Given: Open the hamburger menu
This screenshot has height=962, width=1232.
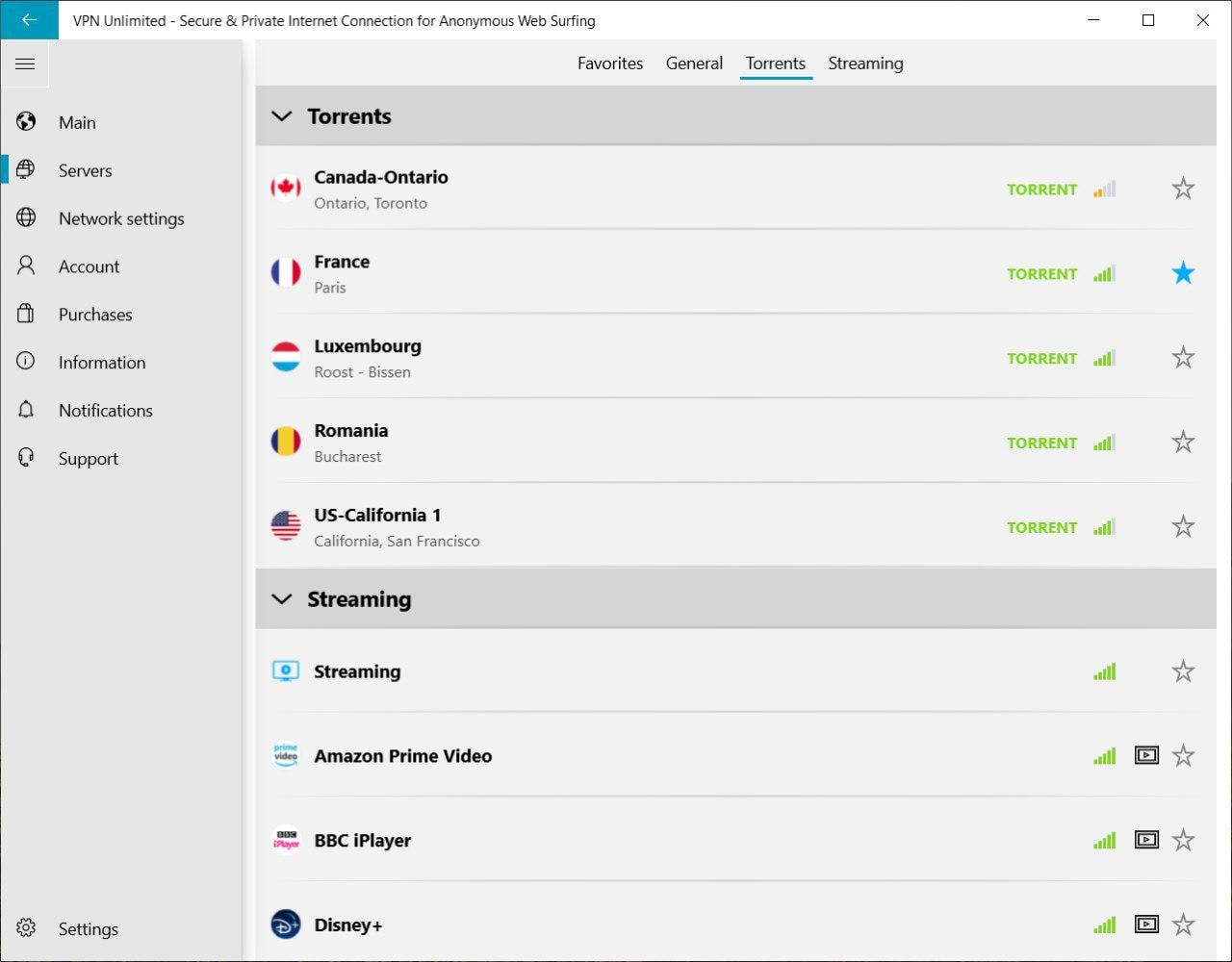Looking at the screenshot, I should (25, 63).
